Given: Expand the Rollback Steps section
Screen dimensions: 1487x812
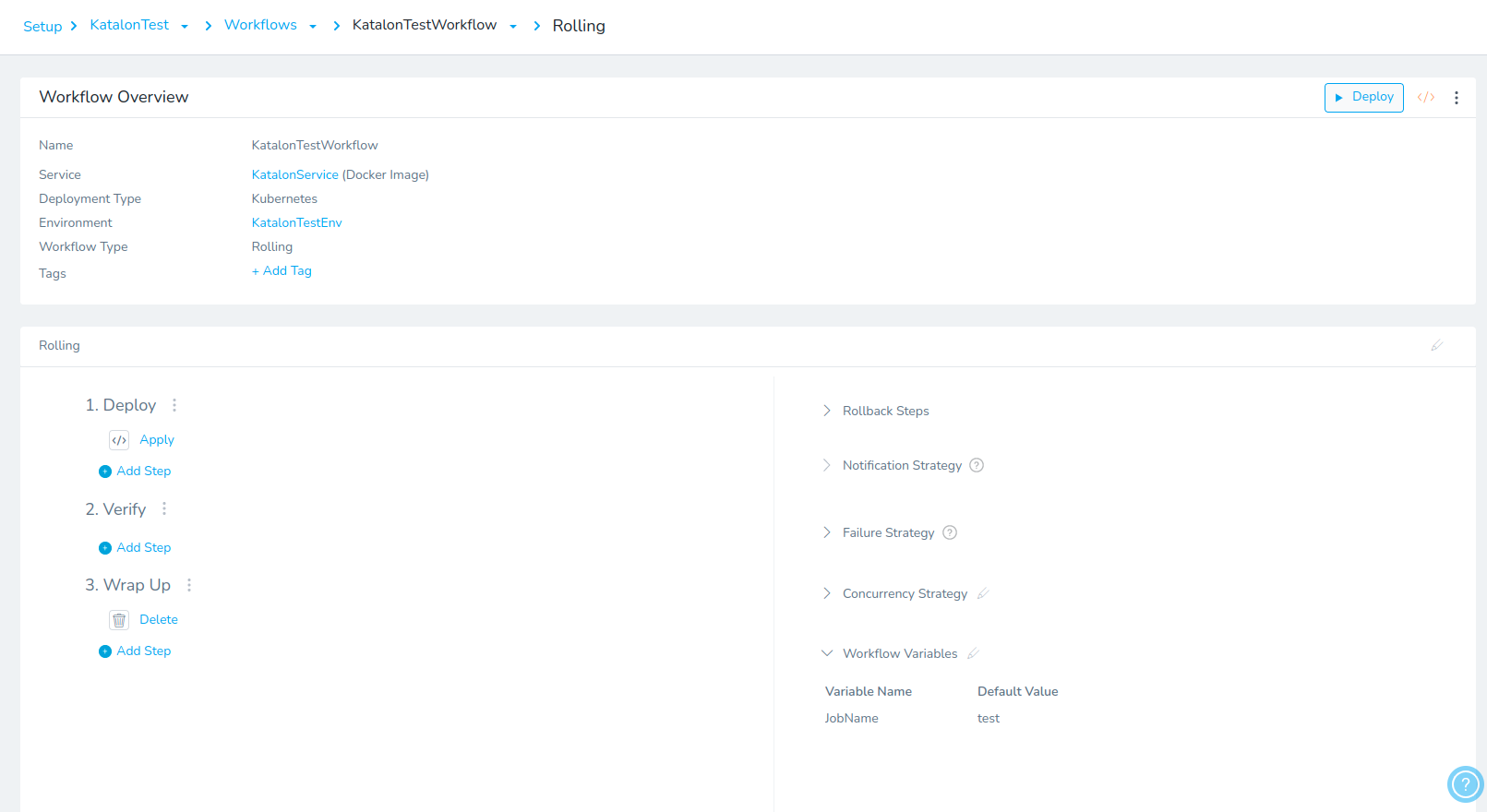Looking at the screenshot, I should click(x=827, y=411).
